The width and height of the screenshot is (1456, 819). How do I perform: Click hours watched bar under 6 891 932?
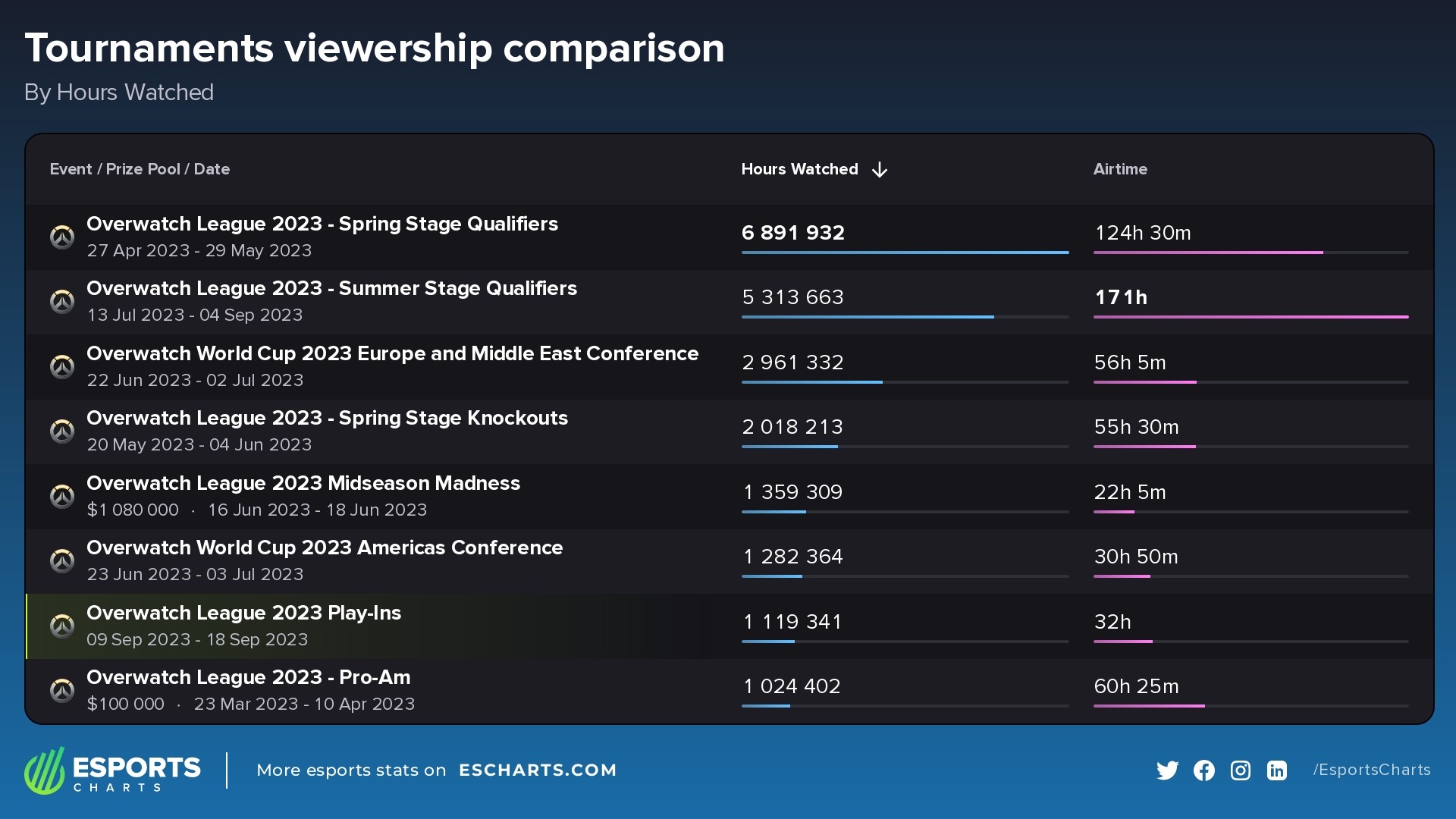click(905, 253)
